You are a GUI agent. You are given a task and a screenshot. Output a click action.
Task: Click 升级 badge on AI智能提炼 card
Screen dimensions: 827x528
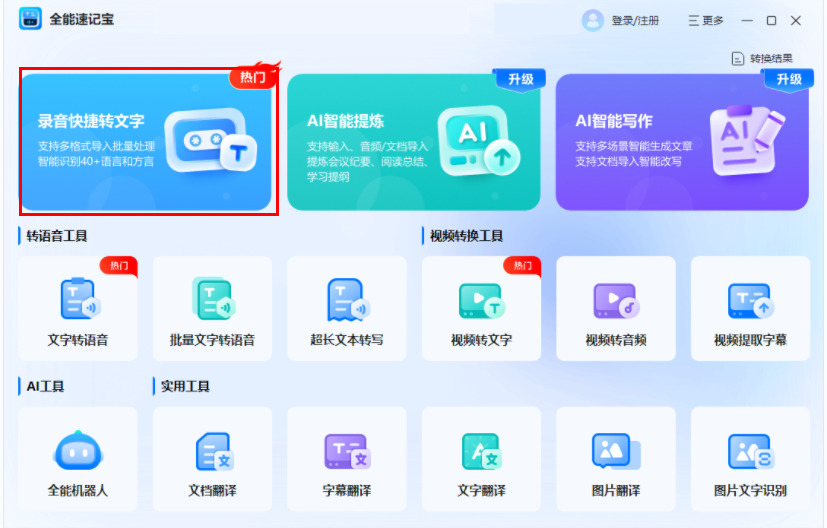[521, 80]
